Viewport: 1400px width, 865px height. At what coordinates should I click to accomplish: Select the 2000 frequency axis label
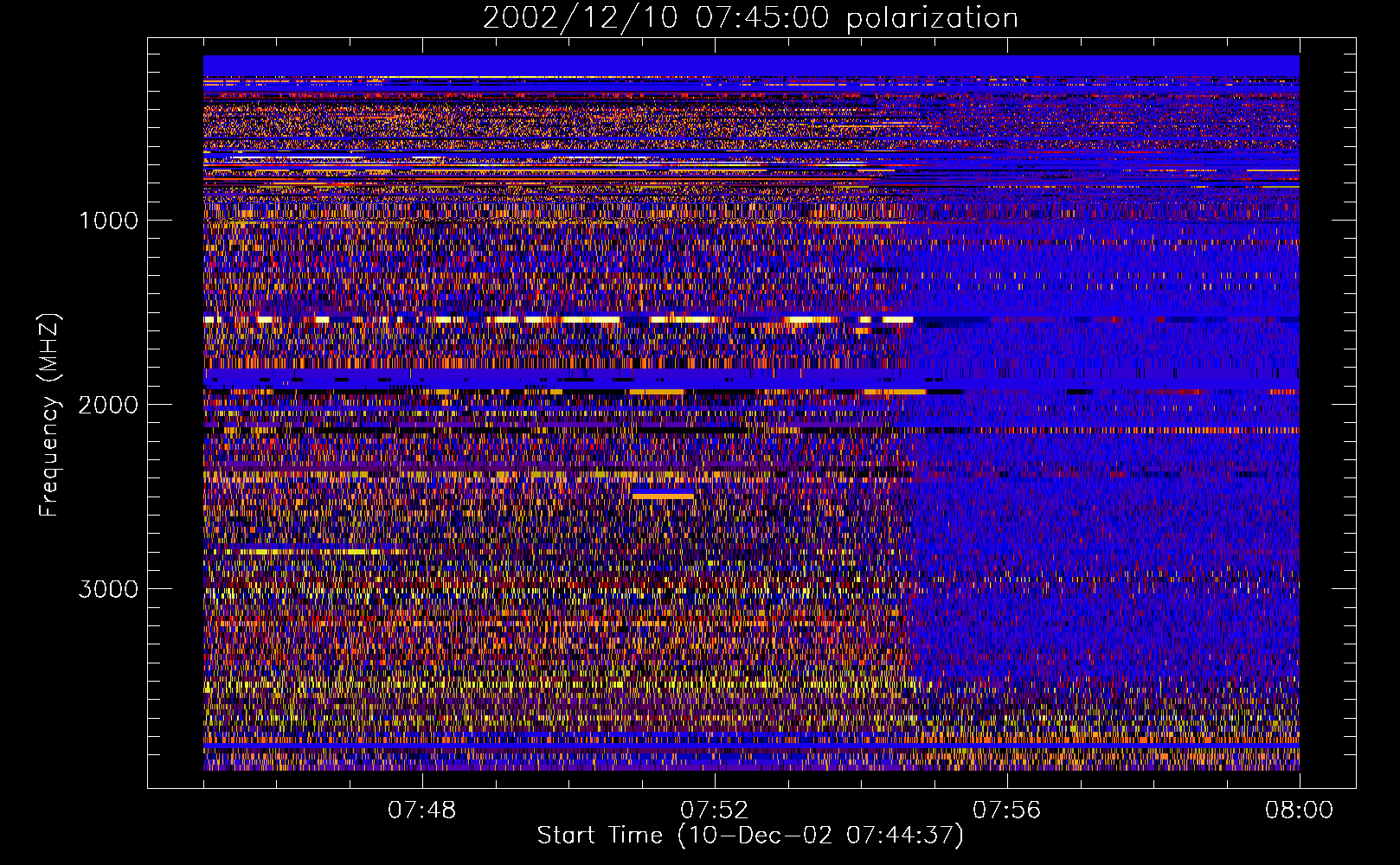coord(108,405)
